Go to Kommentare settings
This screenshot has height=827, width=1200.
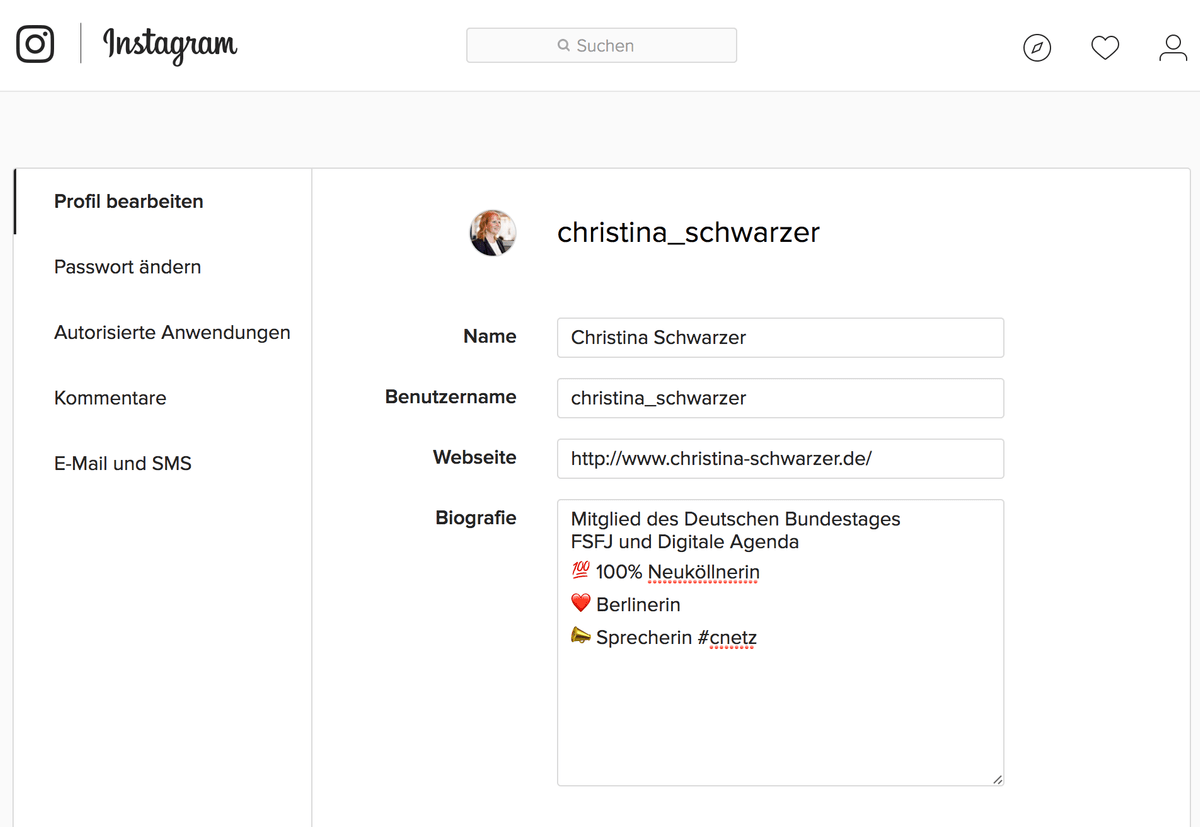point(110,398)
